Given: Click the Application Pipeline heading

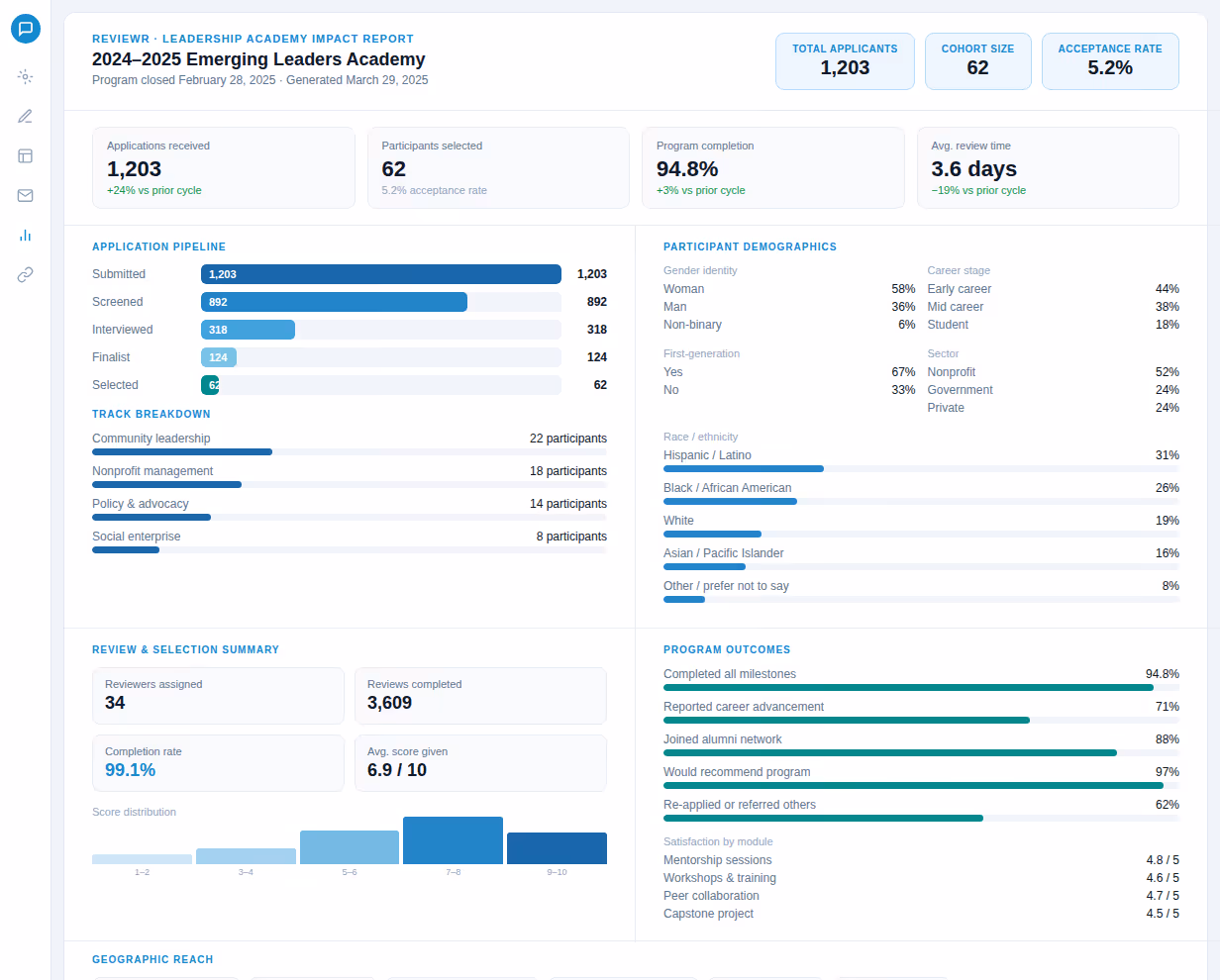Looking at the screenshot, I should coord(158,246).
